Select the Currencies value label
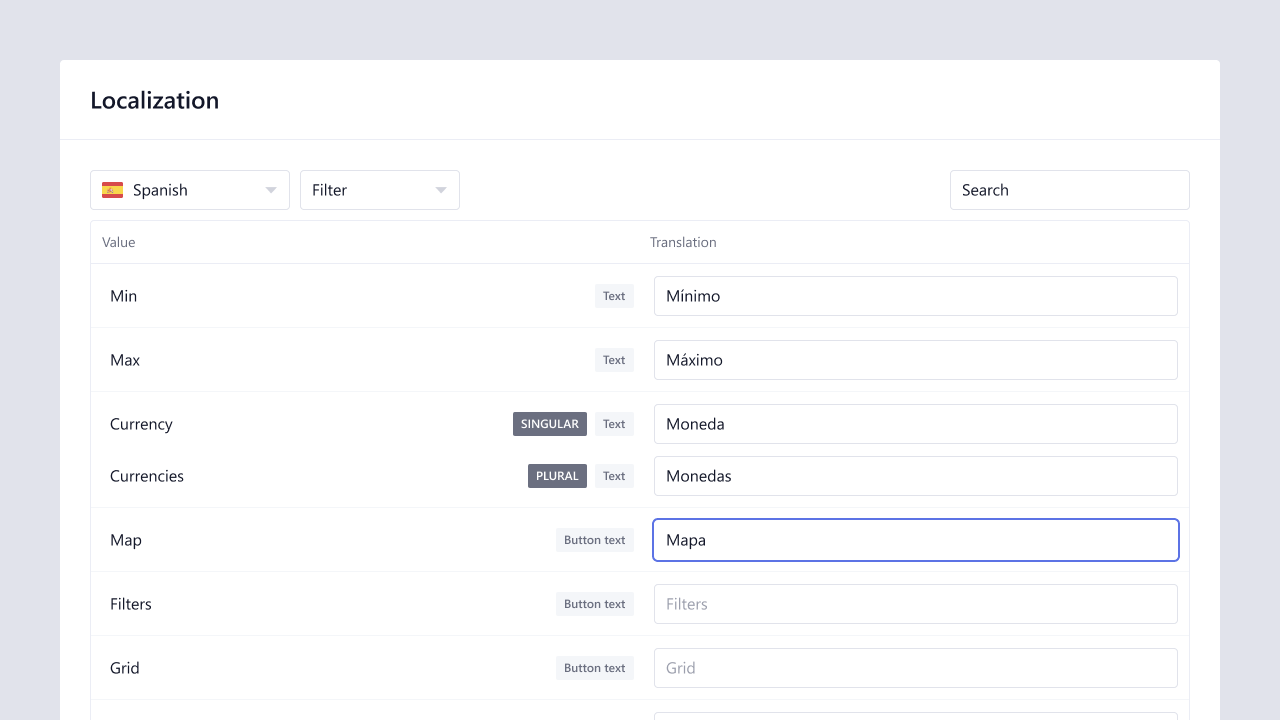 (x=147, y=476)
